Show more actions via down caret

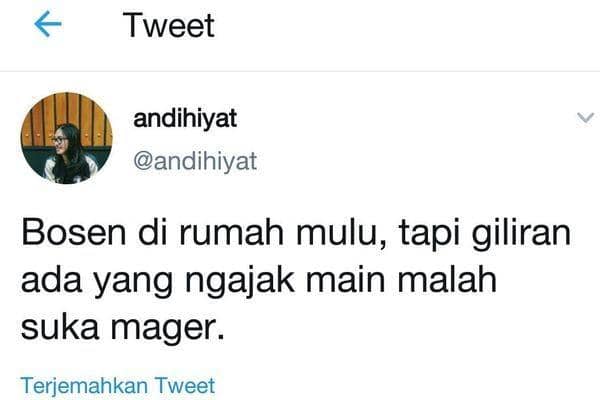(x=585, y=118)
